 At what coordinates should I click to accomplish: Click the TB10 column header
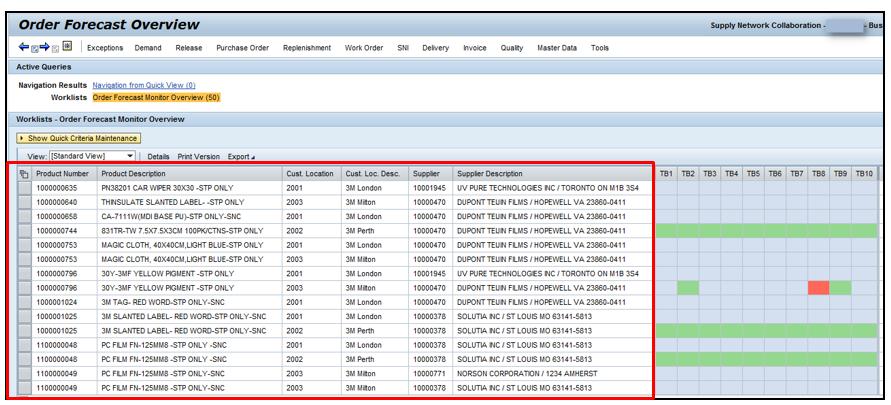click(864, 174)
